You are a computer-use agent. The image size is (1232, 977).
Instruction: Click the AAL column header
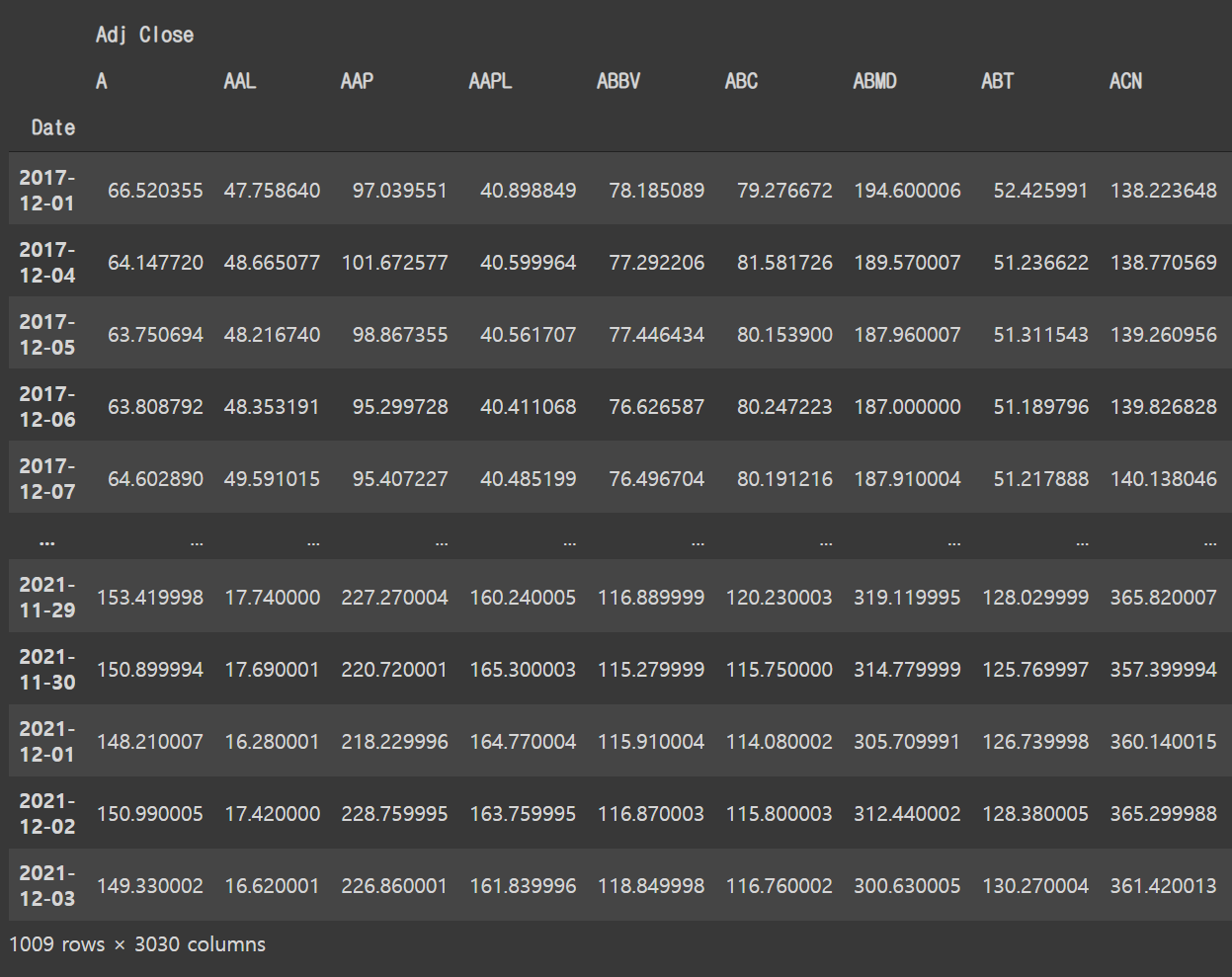tap(240, 81)
